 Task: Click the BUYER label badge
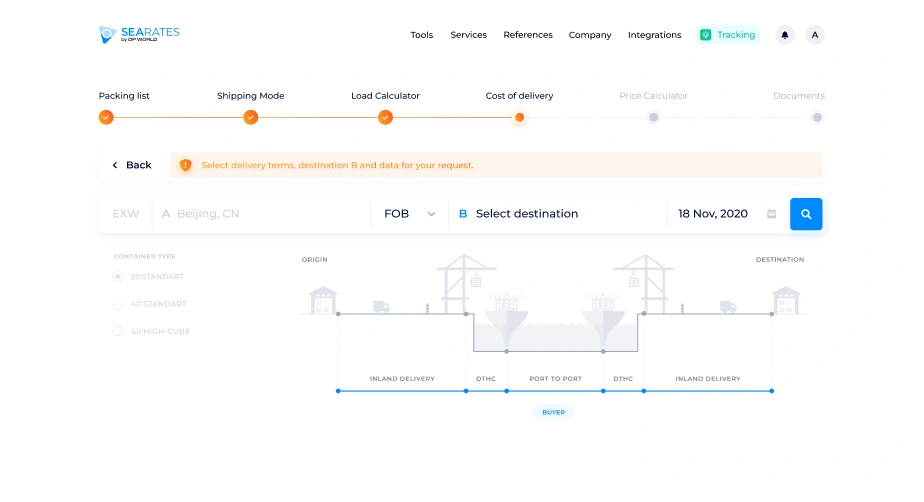click(553, 412)
